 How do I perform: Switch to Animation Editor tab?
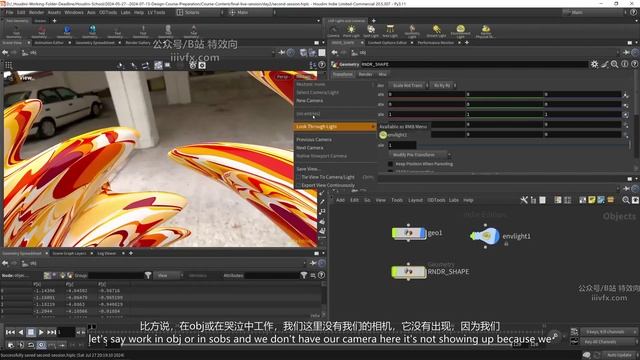pos(49,42)
